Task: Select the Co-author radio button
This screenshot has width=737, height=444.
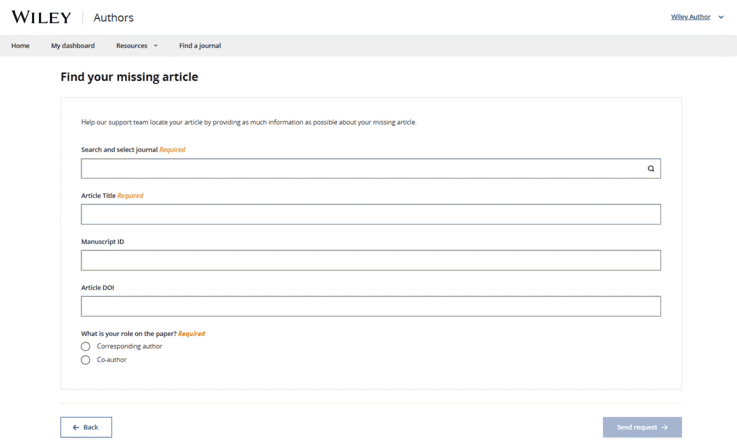Action: 86,360
